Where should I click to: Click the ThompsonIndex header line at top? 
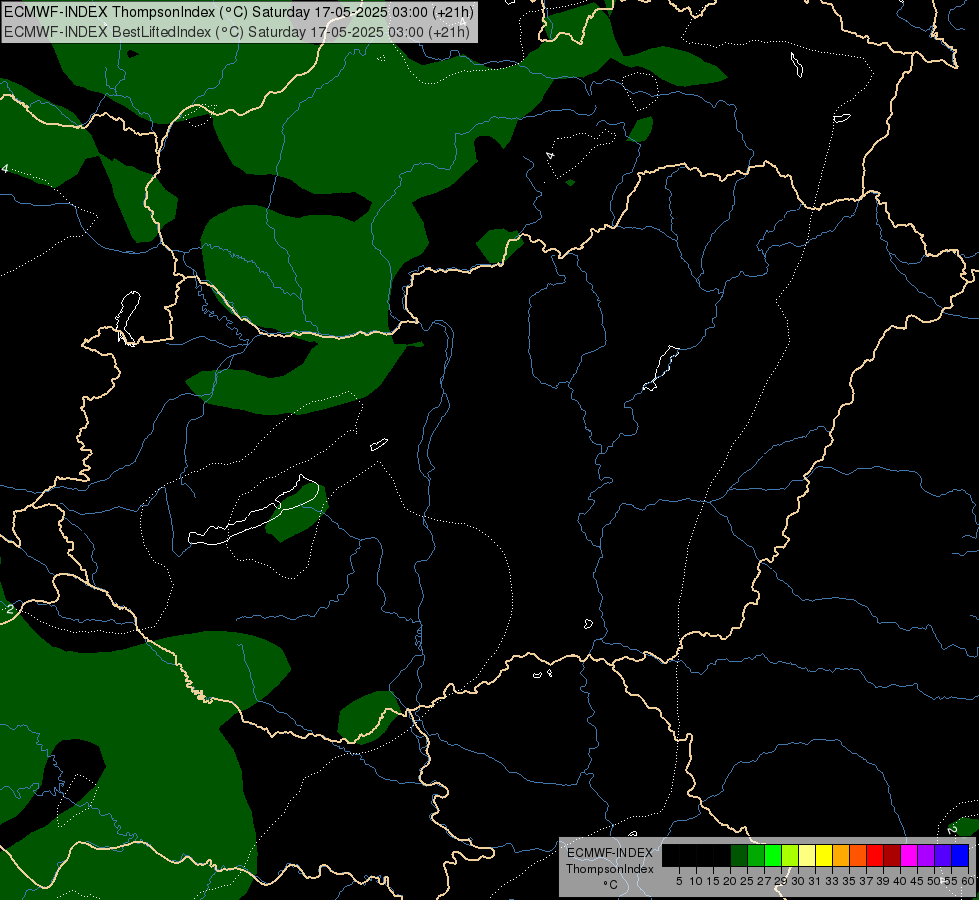point(239,12)
